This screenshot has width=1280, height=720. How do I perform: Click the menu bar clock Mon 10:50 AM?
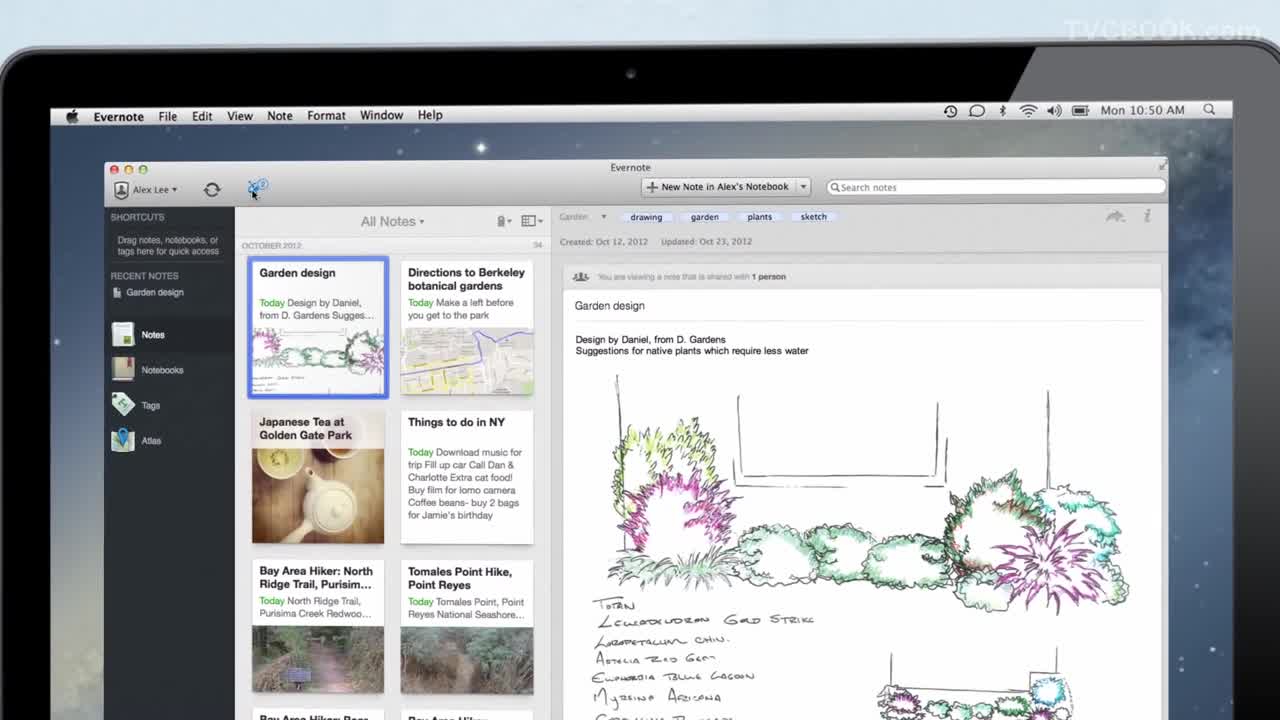[x=1142, y=110]
